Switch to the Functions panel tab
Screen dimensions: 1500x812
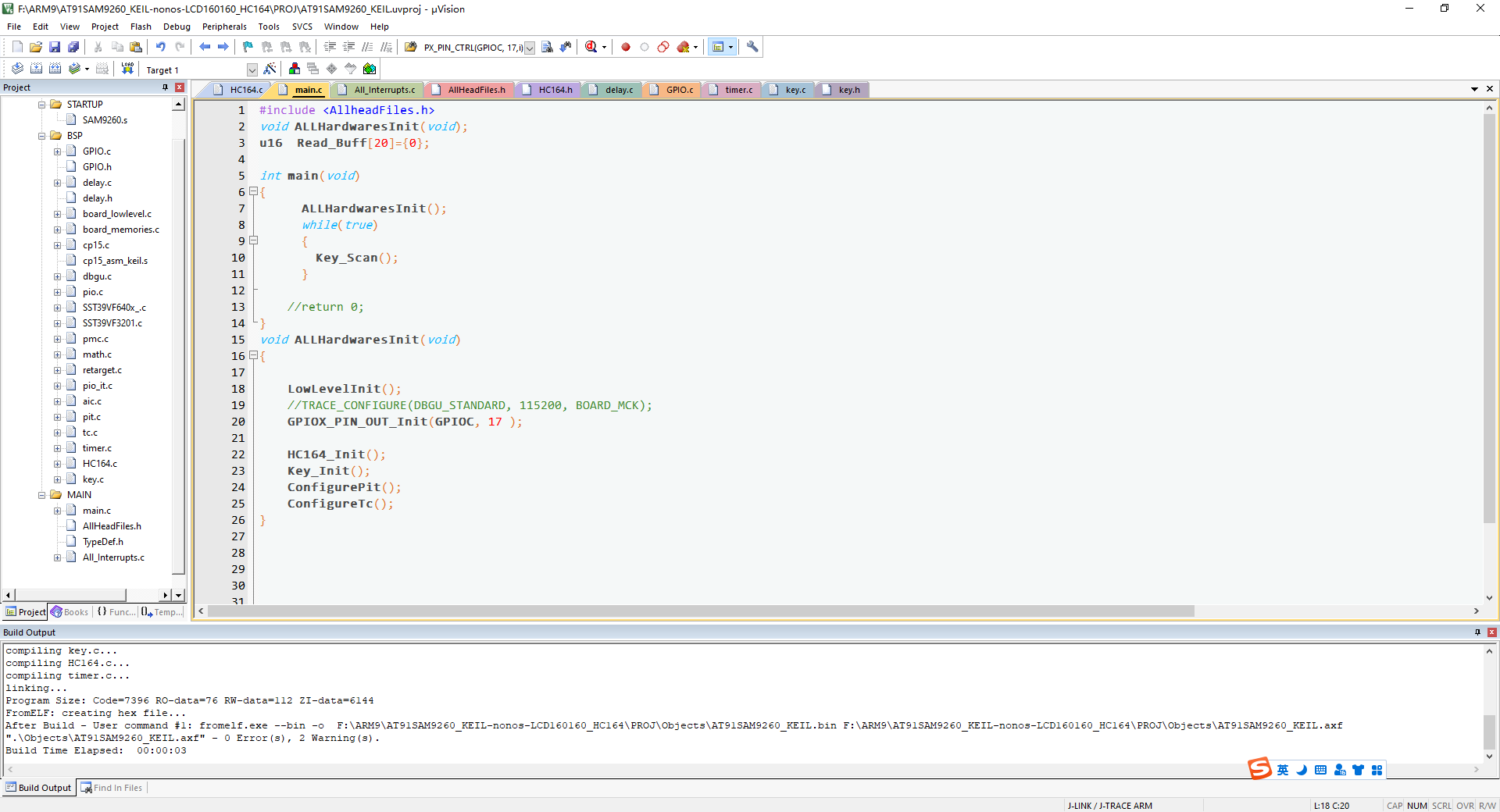[116, 612]
